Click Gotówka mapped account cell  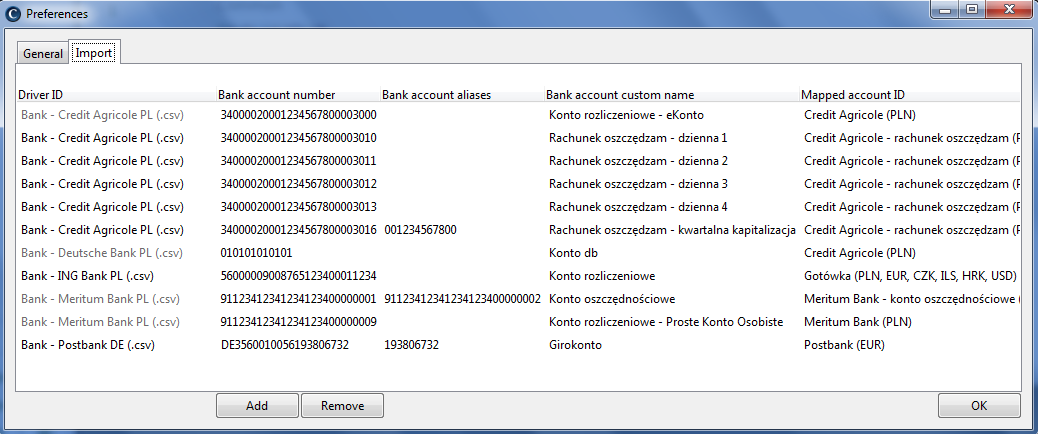(x=910, y=276)
